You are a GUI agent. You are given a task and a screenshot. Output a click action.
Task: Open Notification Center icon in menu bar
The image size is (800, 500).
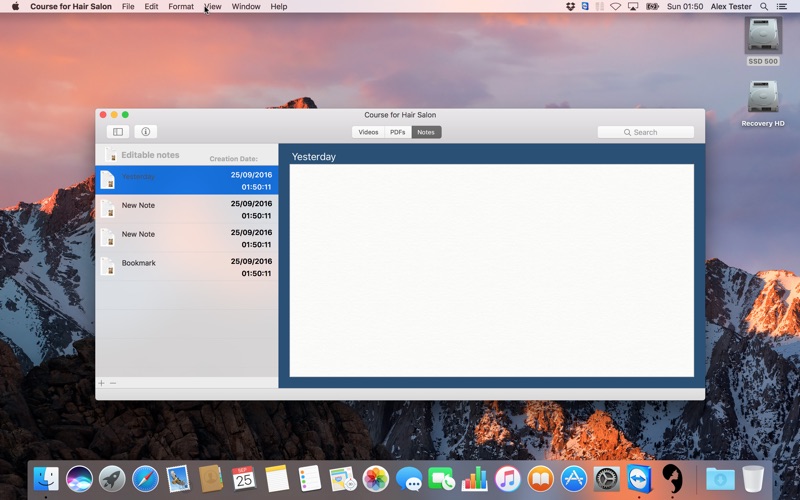(x=781, y=7)
